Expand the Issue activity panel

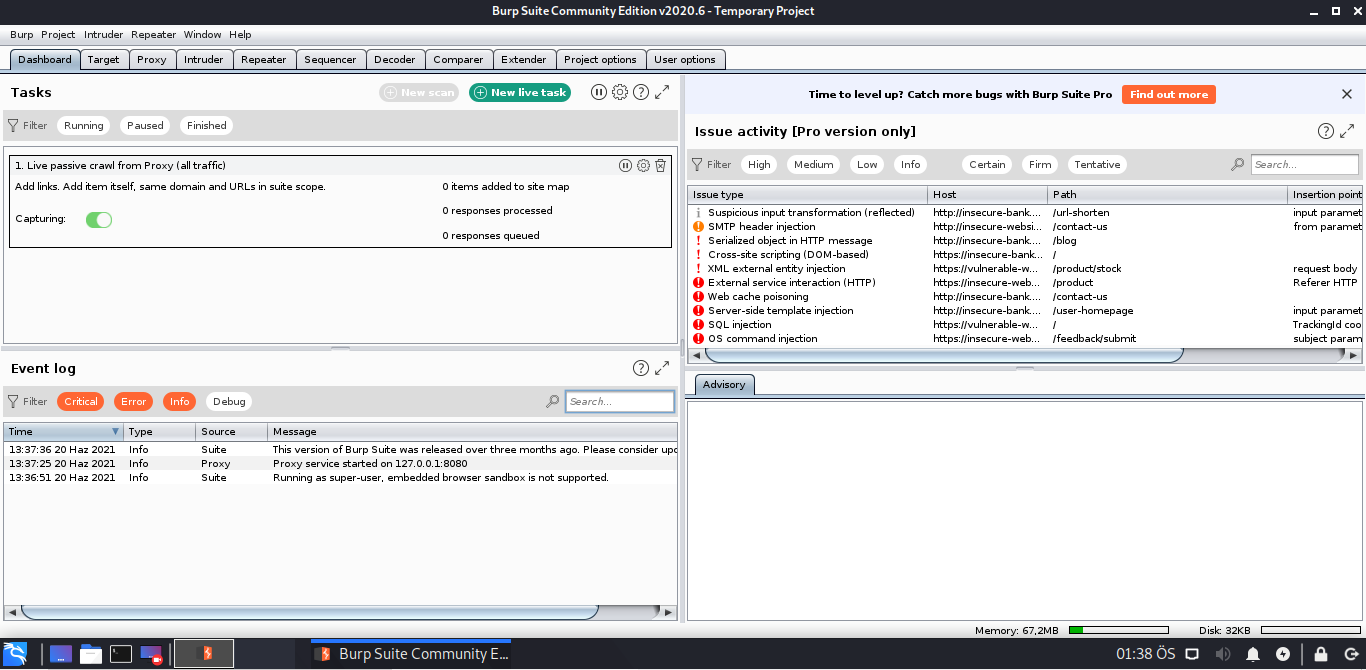tap(1348, 131)
